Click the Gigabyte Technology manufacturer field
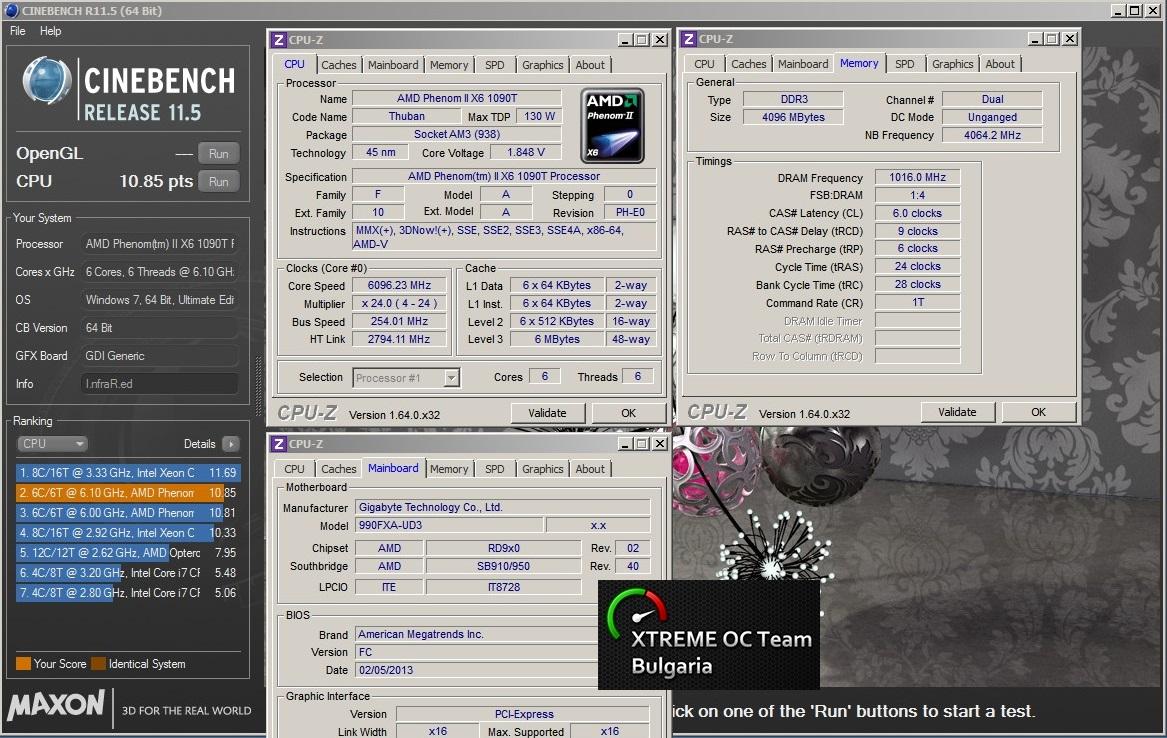Viewport: 1167px width, 738px height. pos(502,507)
